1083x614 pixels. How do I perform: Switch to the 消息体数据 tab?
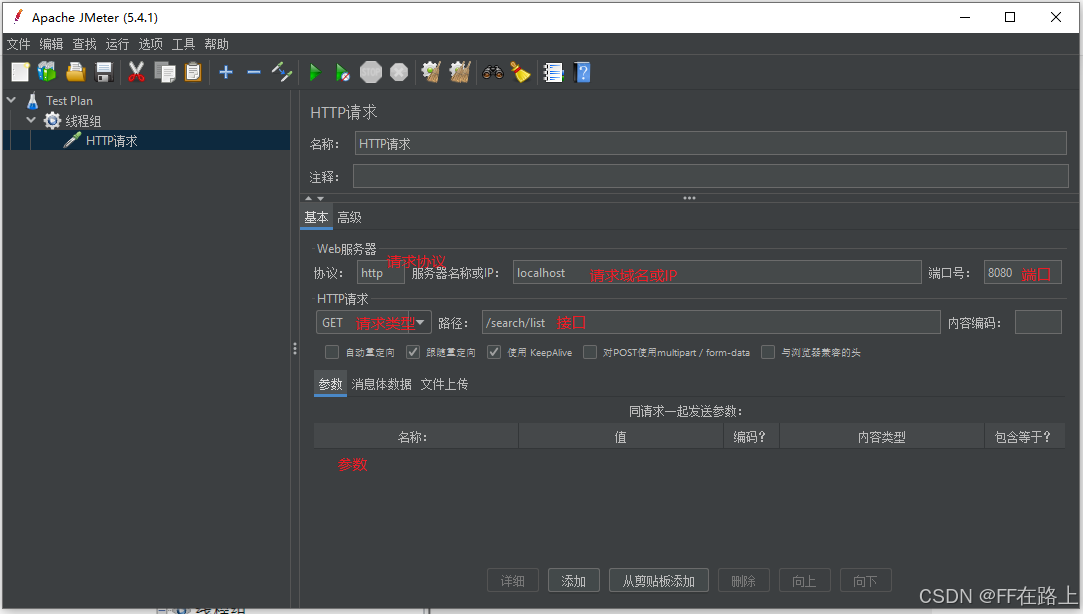click(381, 384)
